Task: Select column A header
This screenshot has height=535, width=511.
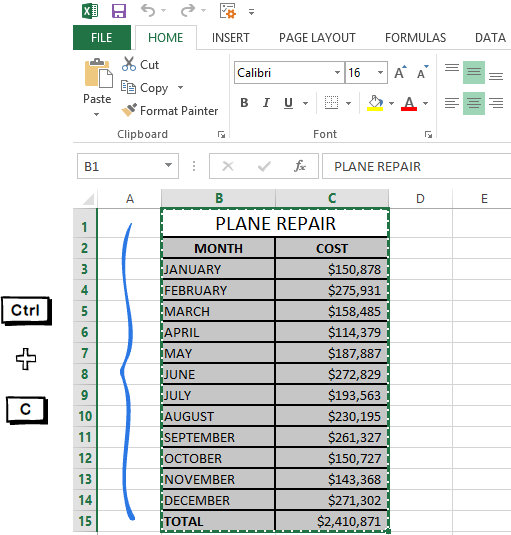Action: click(x=130, y=199)
